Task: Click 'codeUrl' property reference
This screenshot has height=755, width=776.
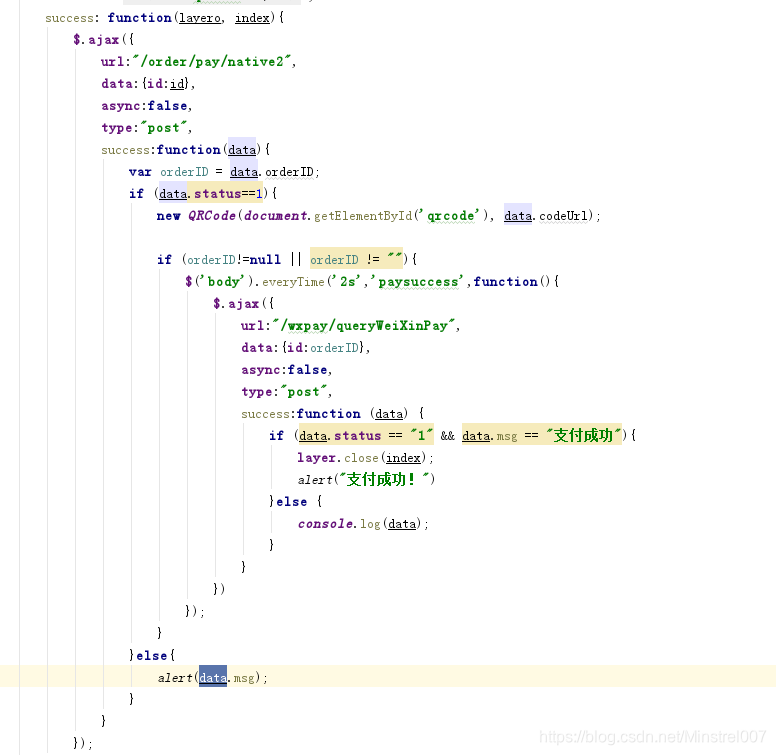Action: pos(563,216)
